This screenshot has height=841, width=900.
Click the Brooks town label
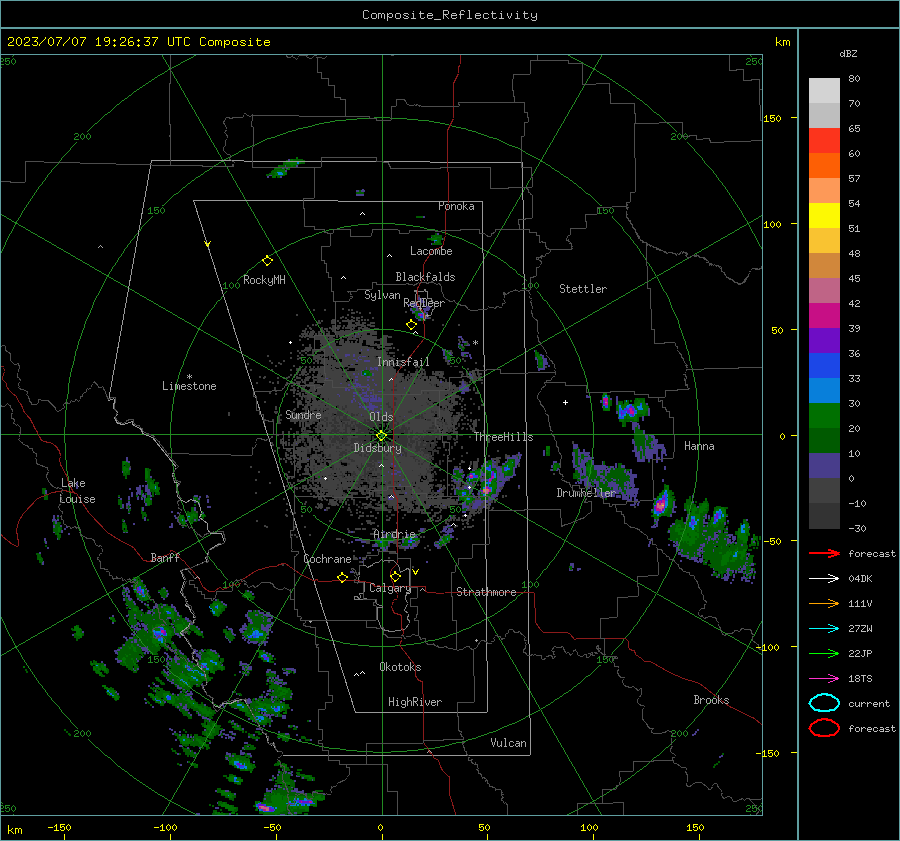coord(711,700)
